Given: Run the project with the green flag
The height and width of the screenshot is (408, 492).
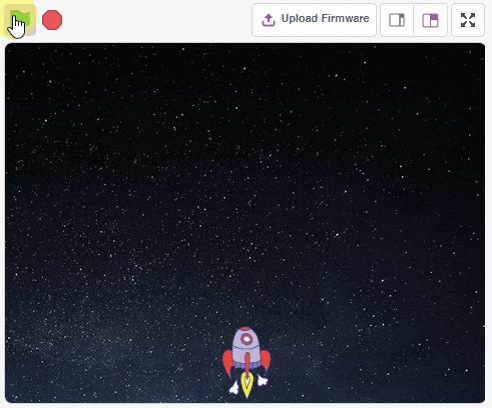Looking at the screenshot, I should pyautogui.click(x=20, y=19).
